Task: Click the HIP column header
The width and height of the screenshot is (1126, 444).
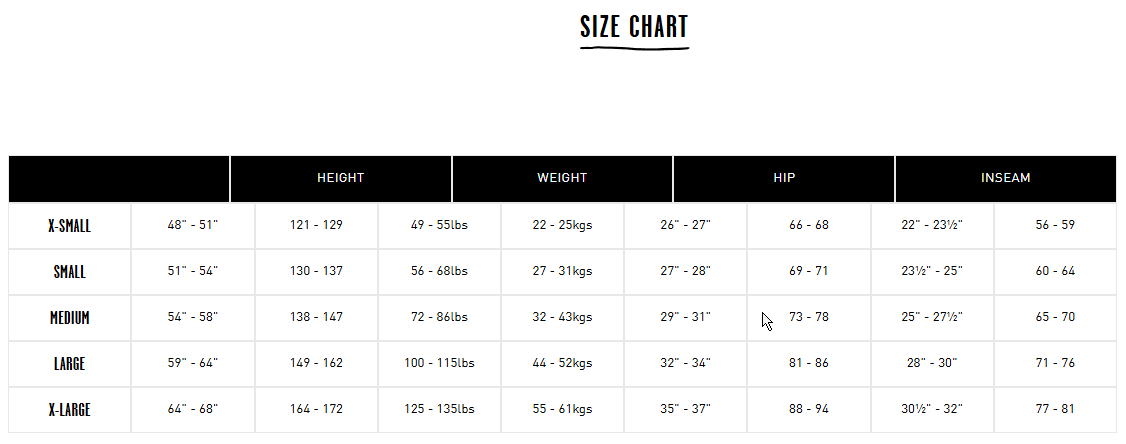Action: [x=784, y=178]
